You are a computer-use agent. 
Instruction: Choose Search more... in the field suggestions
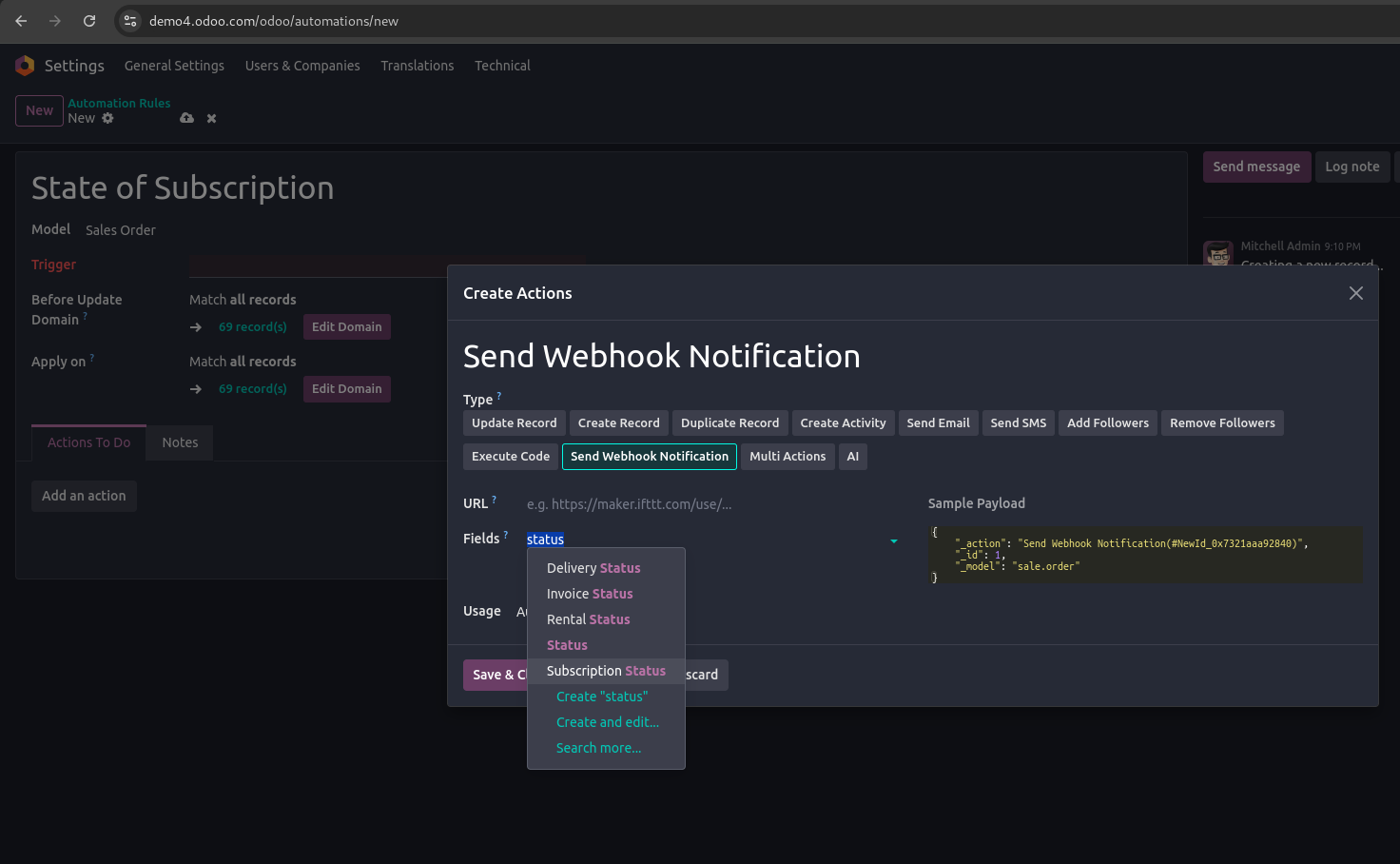(x=598, y=748)
